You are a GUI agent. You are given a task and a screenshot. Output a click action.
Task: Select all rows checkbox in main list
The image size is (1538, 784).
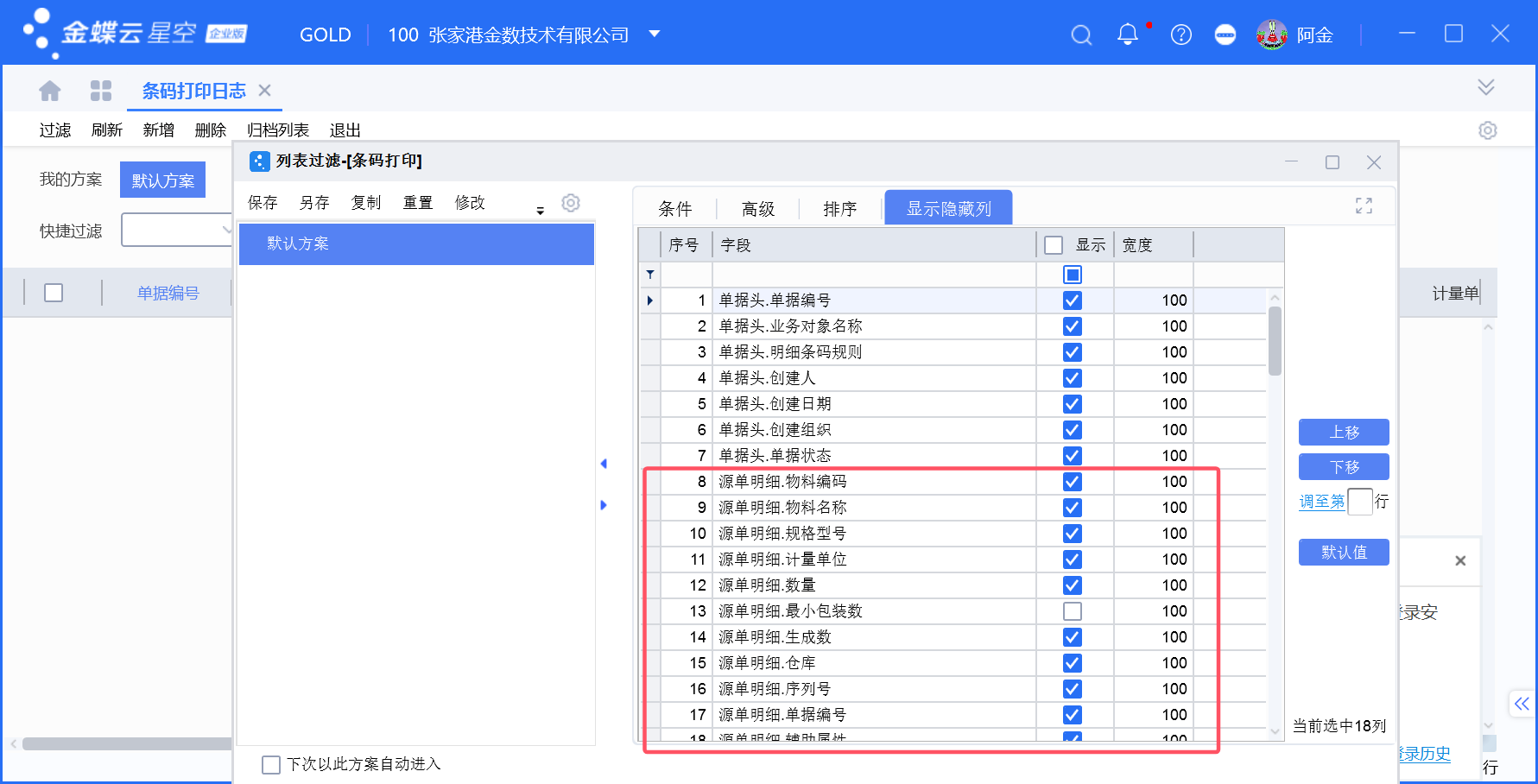coord(54,293)
